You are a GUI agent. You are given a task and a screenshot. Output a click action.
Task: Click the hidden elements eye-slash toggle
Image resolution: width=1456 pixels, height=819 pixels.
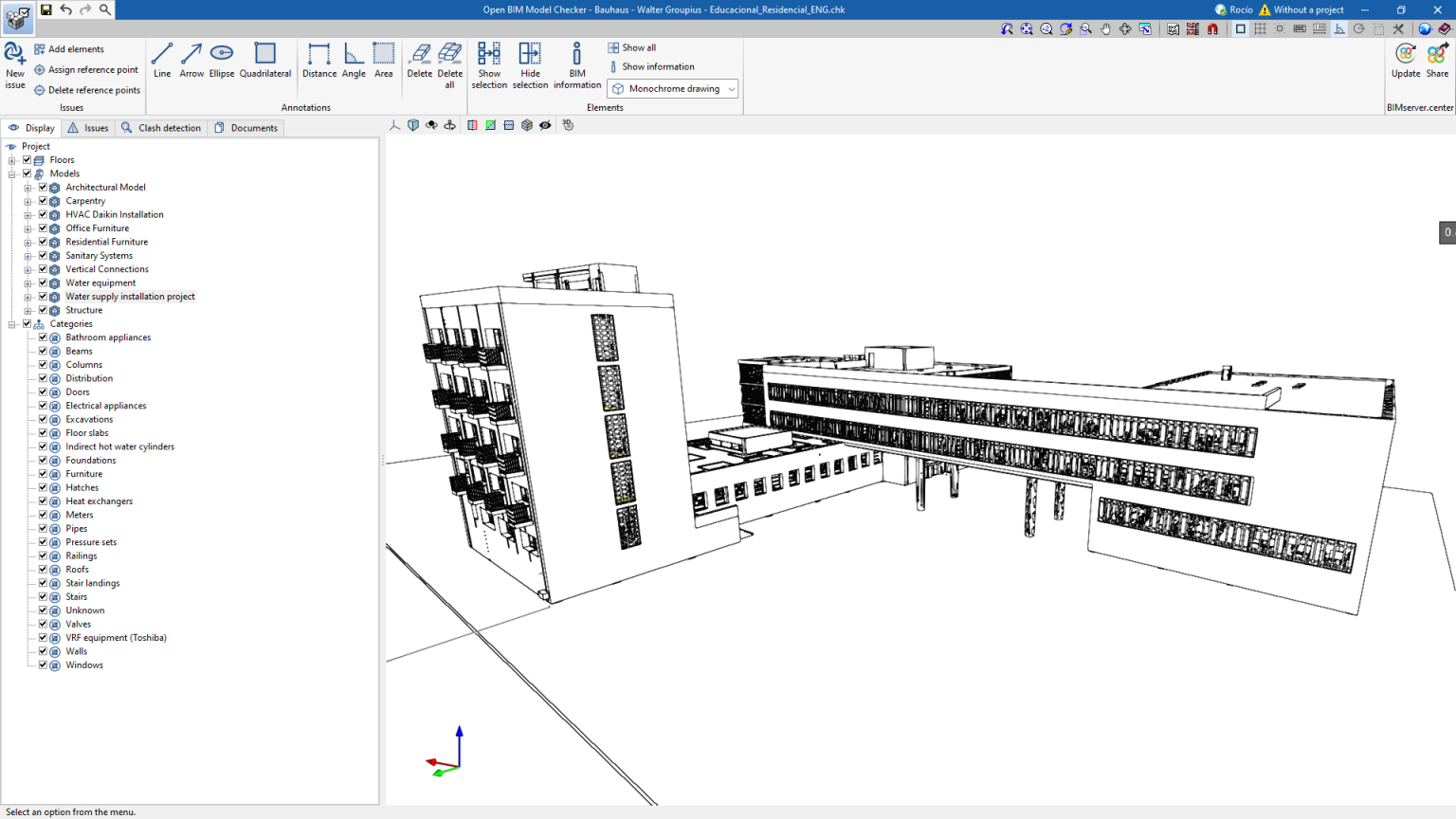click(x=545, y=124)
